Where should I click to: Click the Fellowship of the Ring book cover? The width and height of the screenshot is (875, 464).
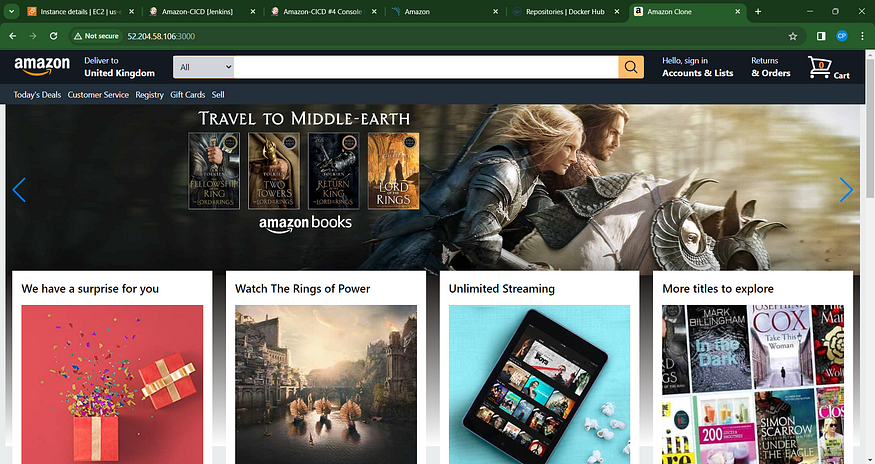tap(214, 171)
